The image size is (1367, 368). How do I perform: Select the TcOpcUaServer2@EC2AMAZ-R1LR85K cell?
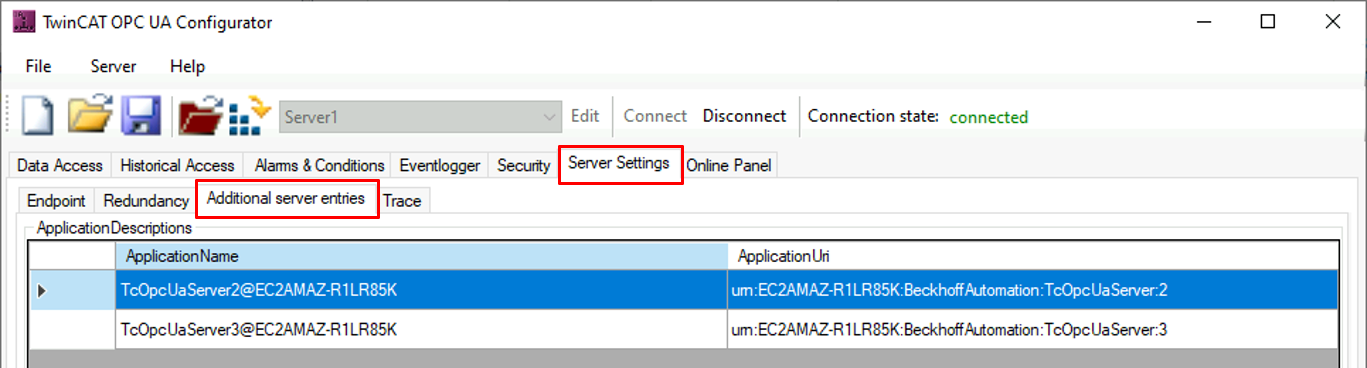[421, 290]
